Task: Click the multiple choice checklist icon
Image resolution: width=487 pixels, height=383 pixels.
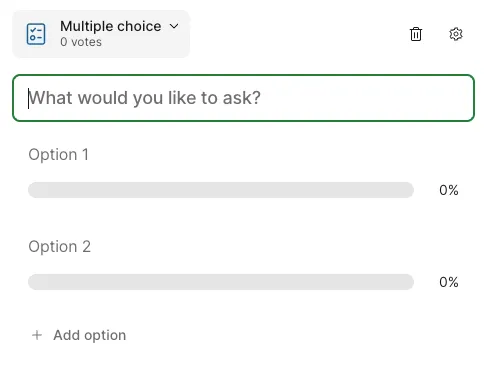Action: click(36, 34)
